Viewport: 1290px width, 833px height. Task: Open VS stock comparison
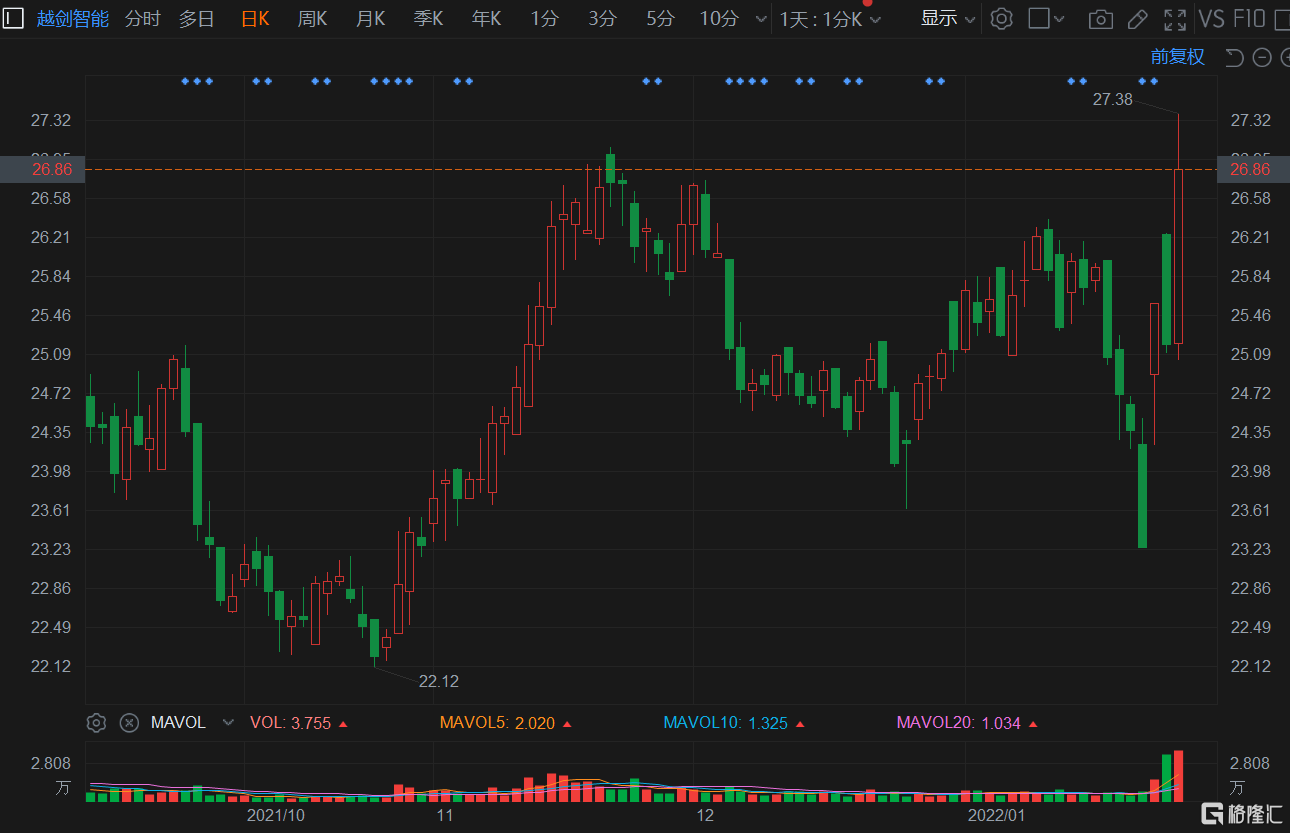click(1211, 18)
